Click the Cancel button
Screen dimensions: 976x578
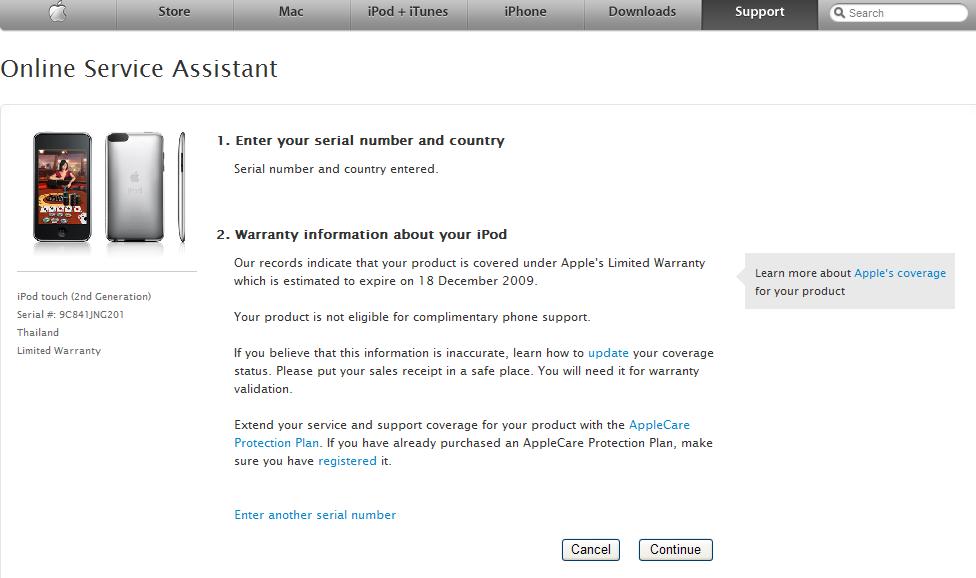click(x=591, y=549)
